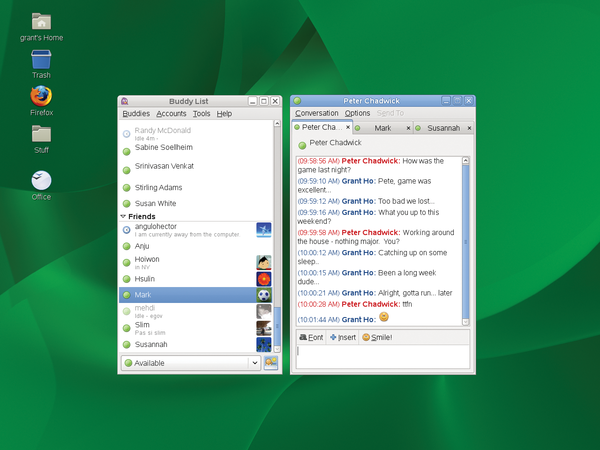The image size is (600, 450).
Task: Open the Options menu in conversation window
Action: pyautogui.click(x=357, y=113)
